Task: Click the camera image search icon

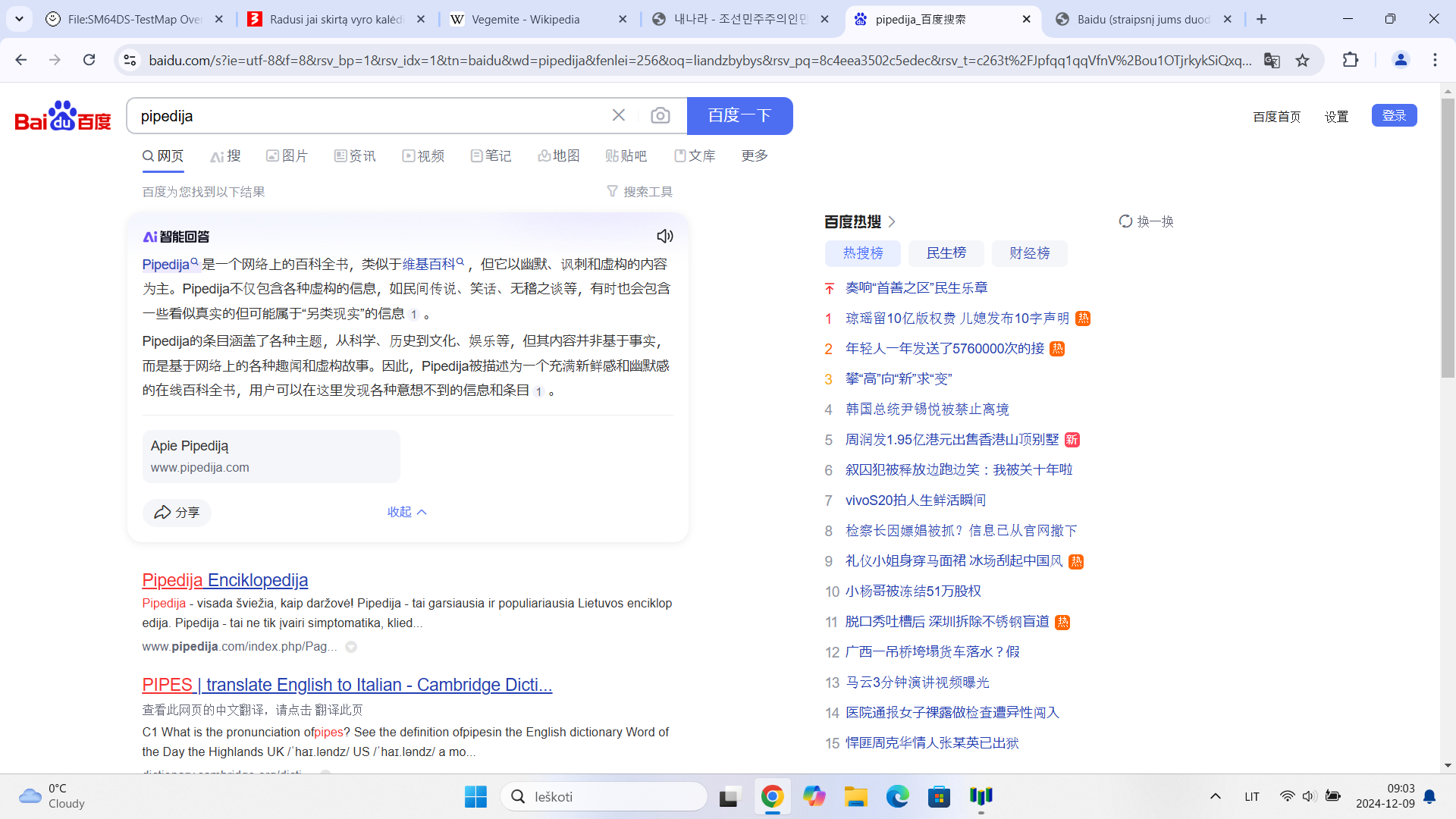Action: [661, 115]
